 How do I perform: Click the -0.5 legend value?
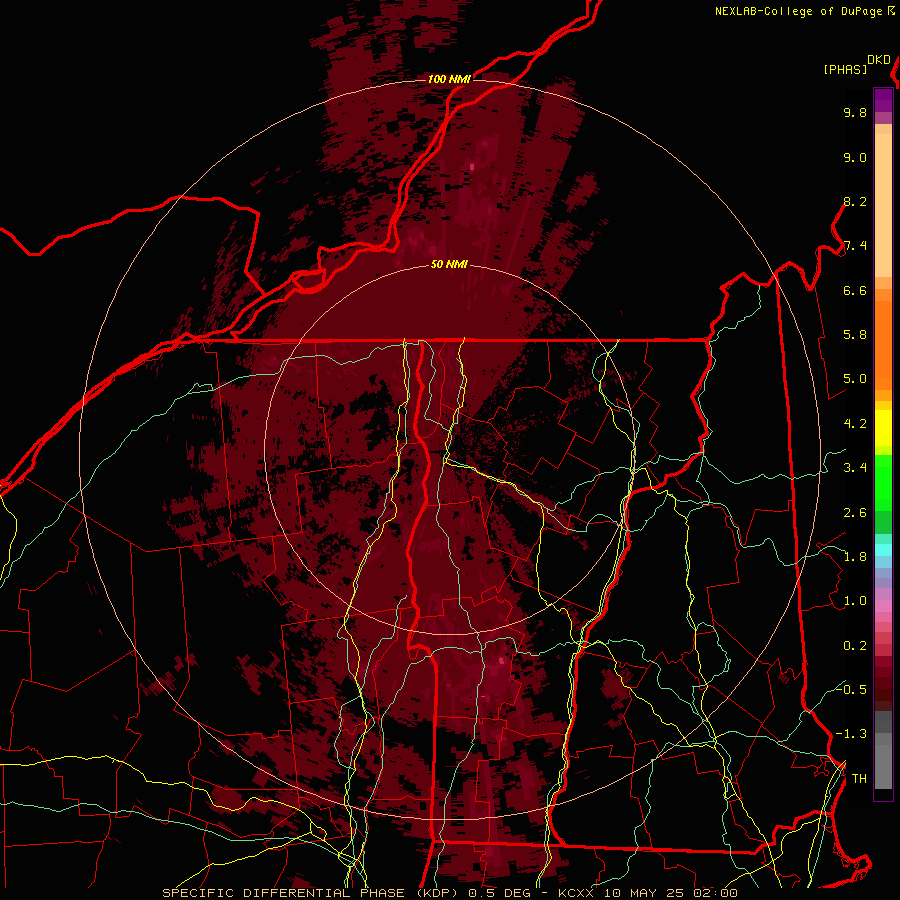click(851, 689)
